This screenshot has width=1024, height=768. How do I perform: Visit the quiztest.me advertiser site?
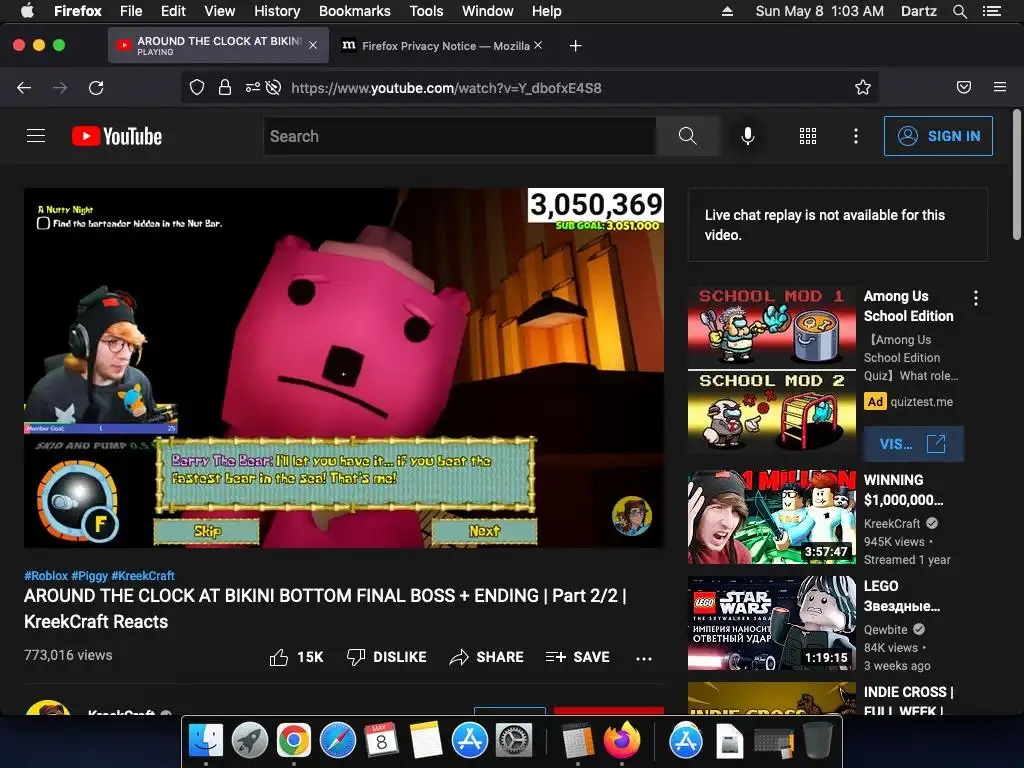click(x=913, y=444)
